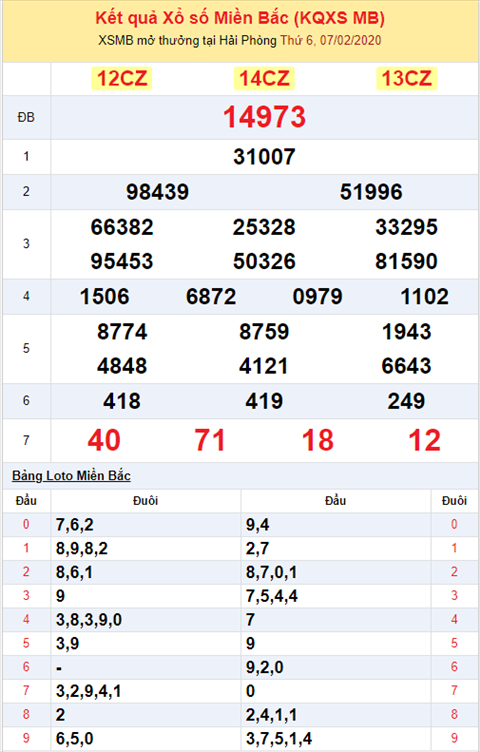
Task: Select the 14CZ code label
Action: 264,78
